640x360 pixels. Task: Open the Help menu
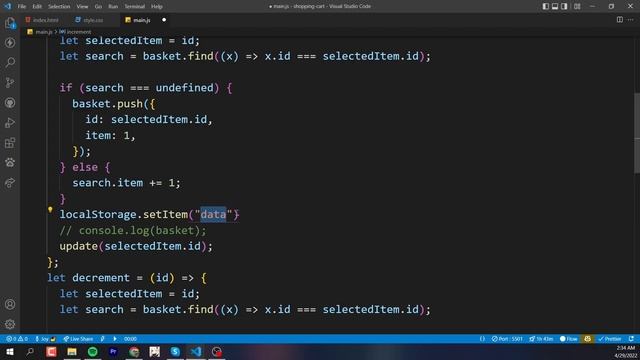(x=157, y=7)
